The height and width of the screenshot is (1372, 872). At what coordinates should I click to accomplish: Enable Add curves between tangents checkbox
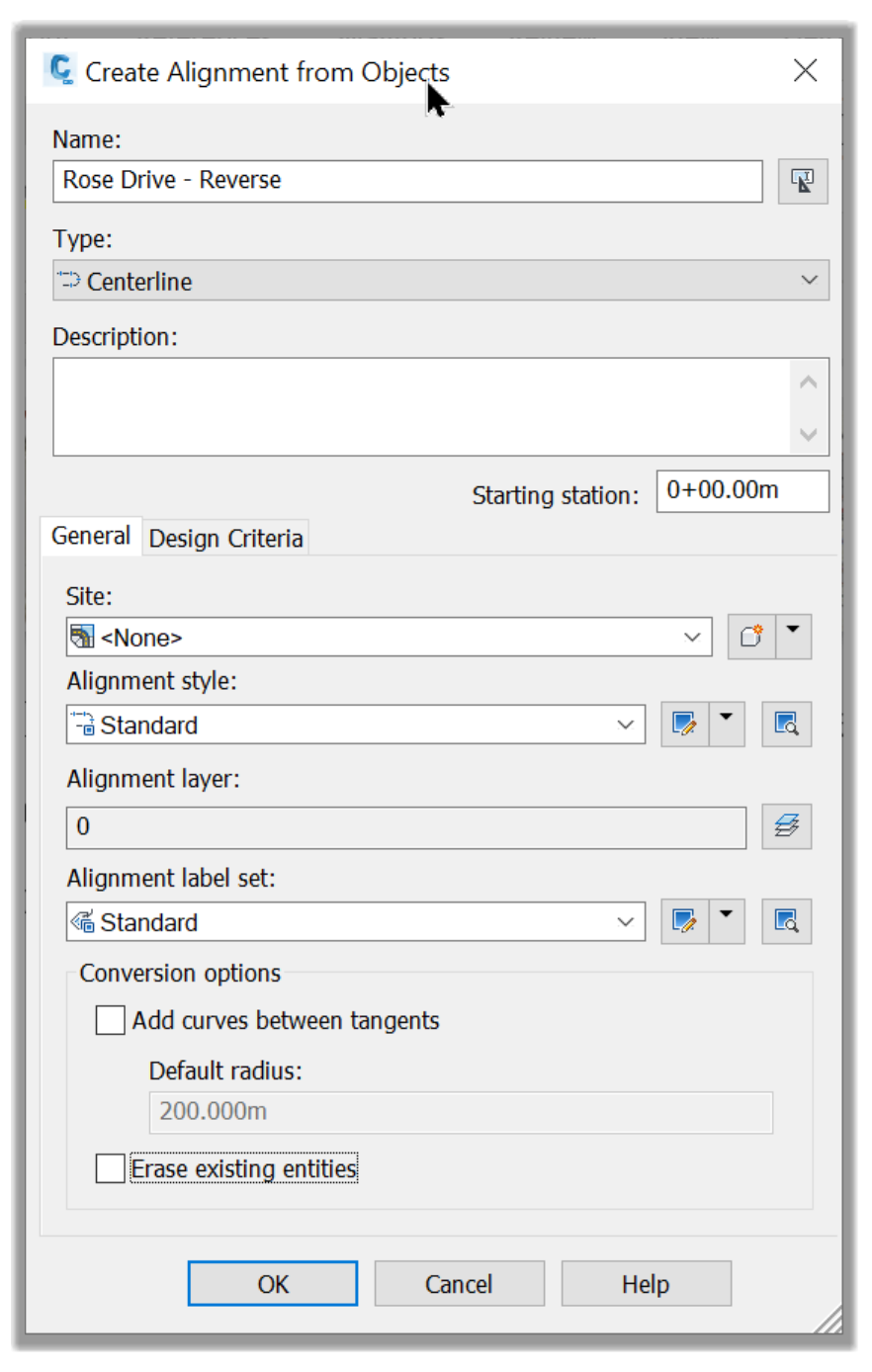(111, 1020)
